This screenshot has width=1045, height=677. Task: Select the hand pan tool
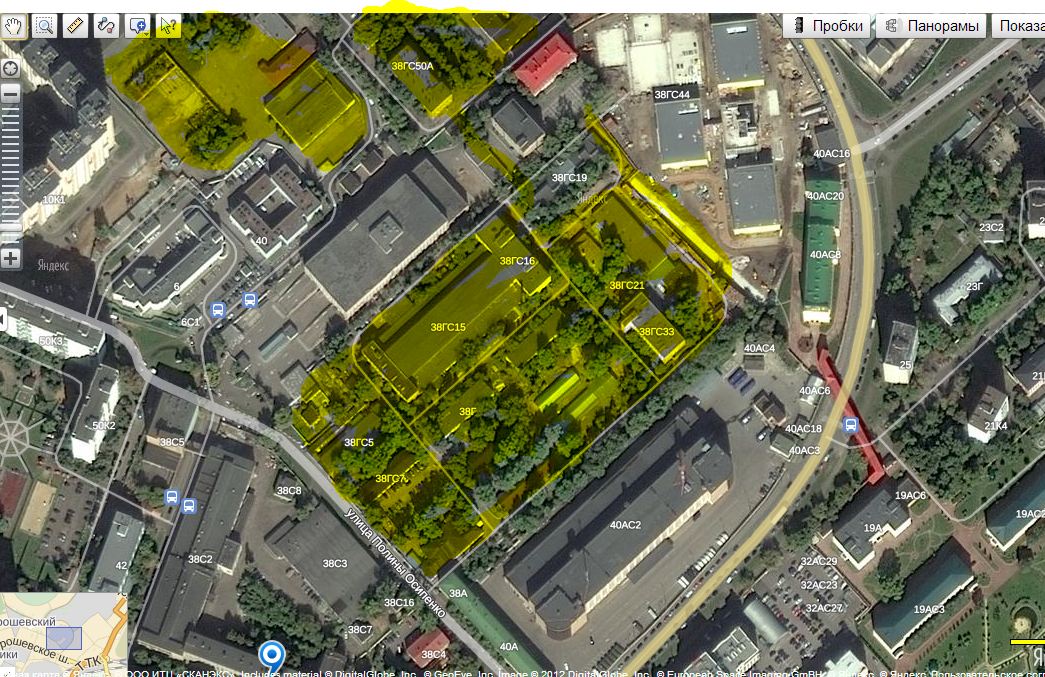(x=14, y=26)
